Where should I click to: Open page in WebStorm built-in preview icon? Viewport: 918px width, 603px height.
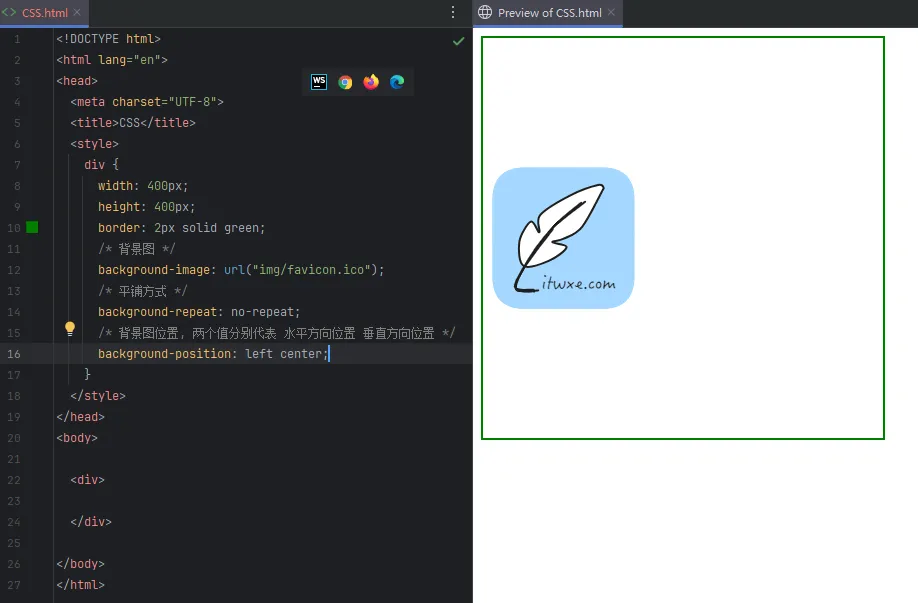pos(319,82)
